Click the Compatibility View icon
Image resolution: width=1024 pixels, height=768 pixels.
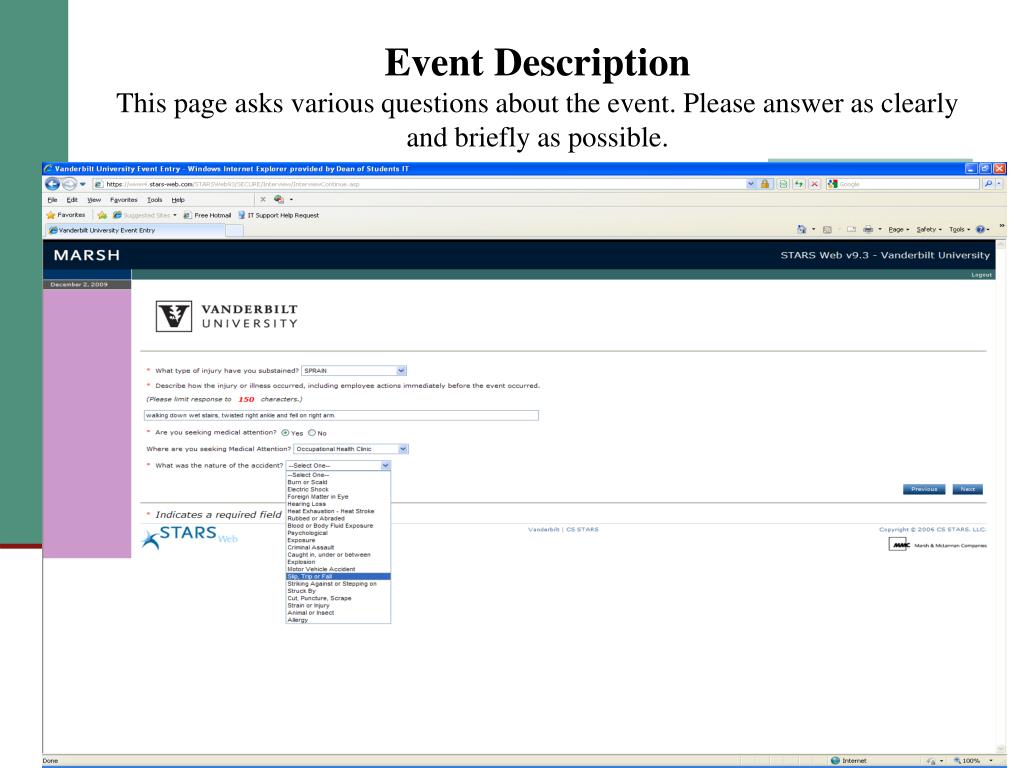[x=783, y=184]
